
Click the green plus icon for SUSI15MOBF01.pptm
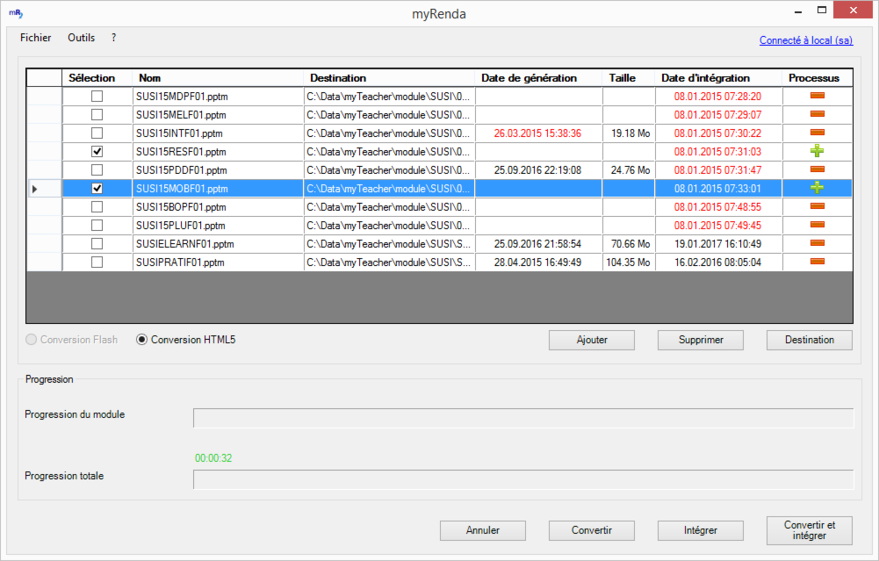[816, 188]
